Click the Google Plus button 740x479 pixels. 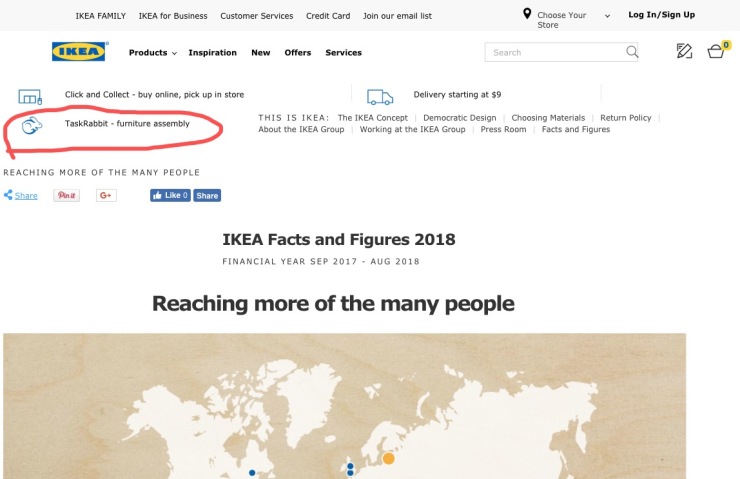coord(106,195)
